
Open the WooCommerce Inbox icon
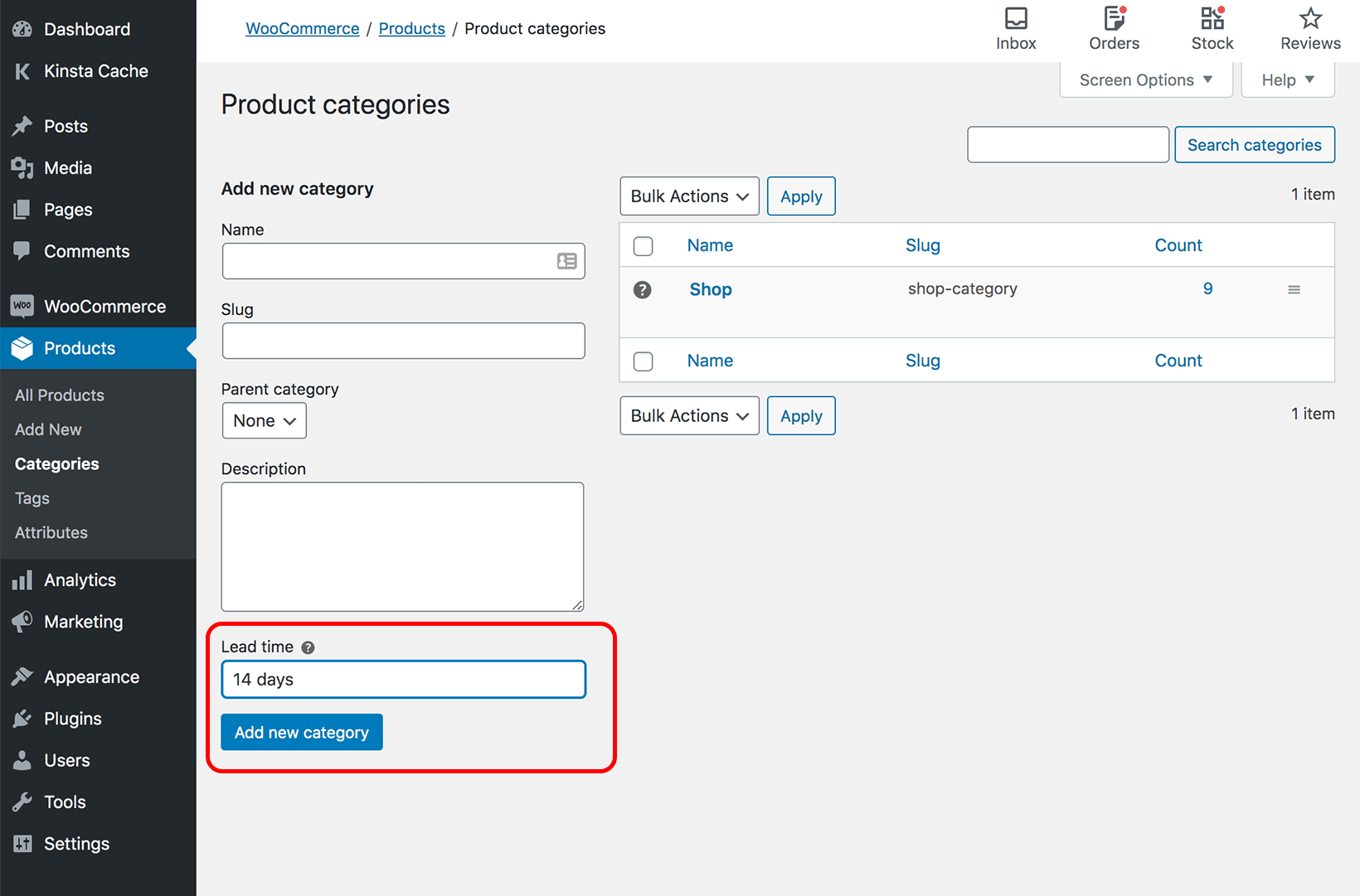1016,18
